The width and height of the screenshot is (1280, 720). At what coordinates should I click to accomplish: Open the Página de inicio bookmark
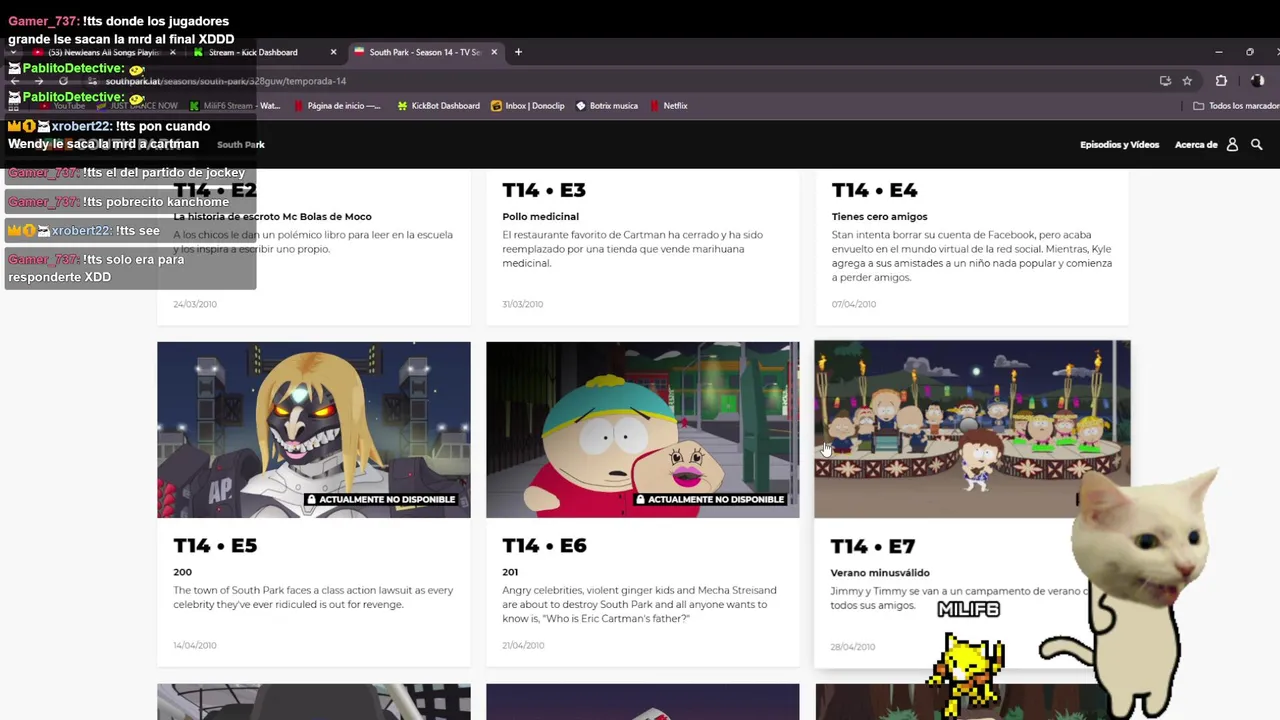[x=336, y=106]
